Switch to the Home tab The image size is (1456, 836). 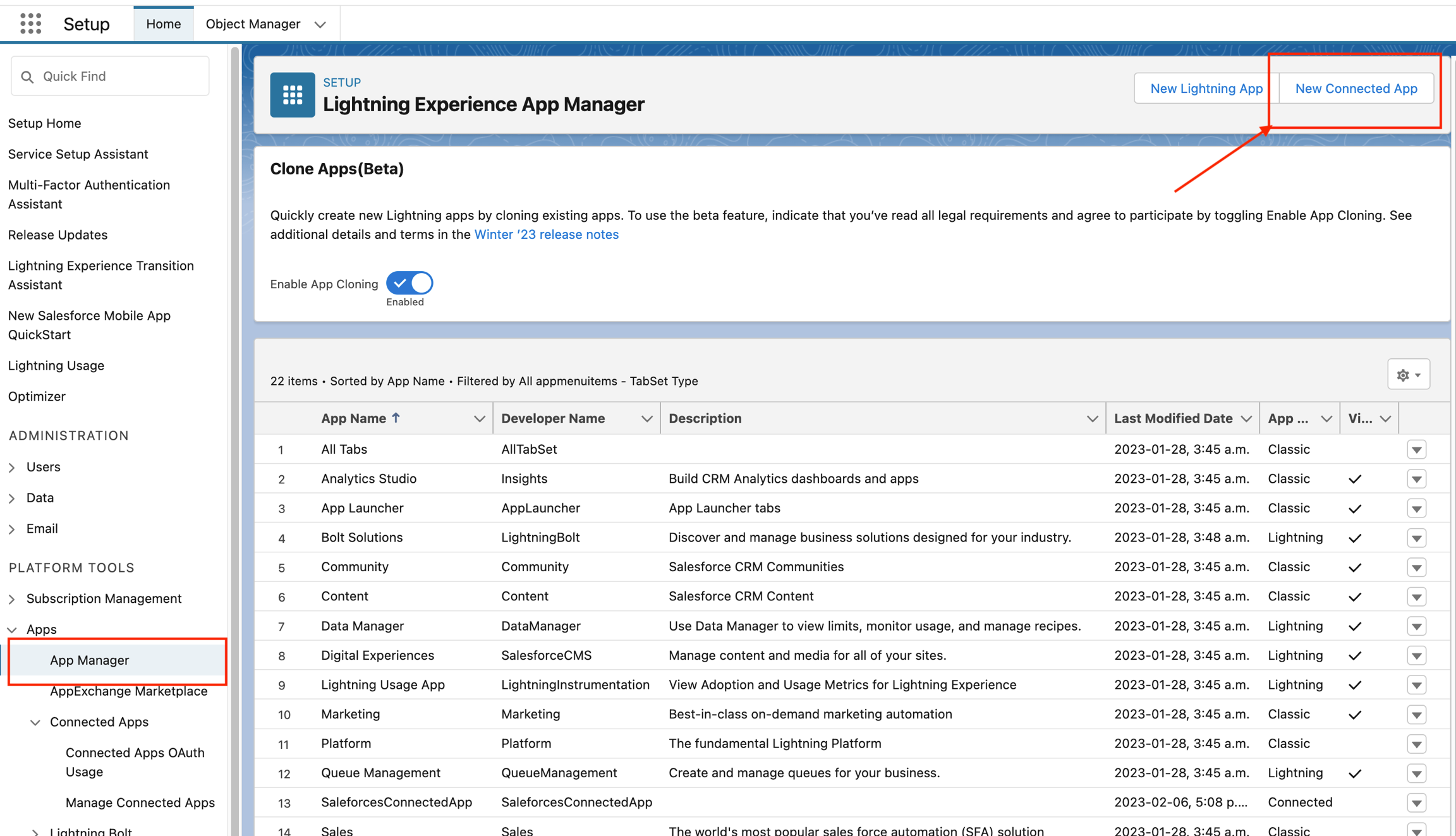click(x=163, y=24)
